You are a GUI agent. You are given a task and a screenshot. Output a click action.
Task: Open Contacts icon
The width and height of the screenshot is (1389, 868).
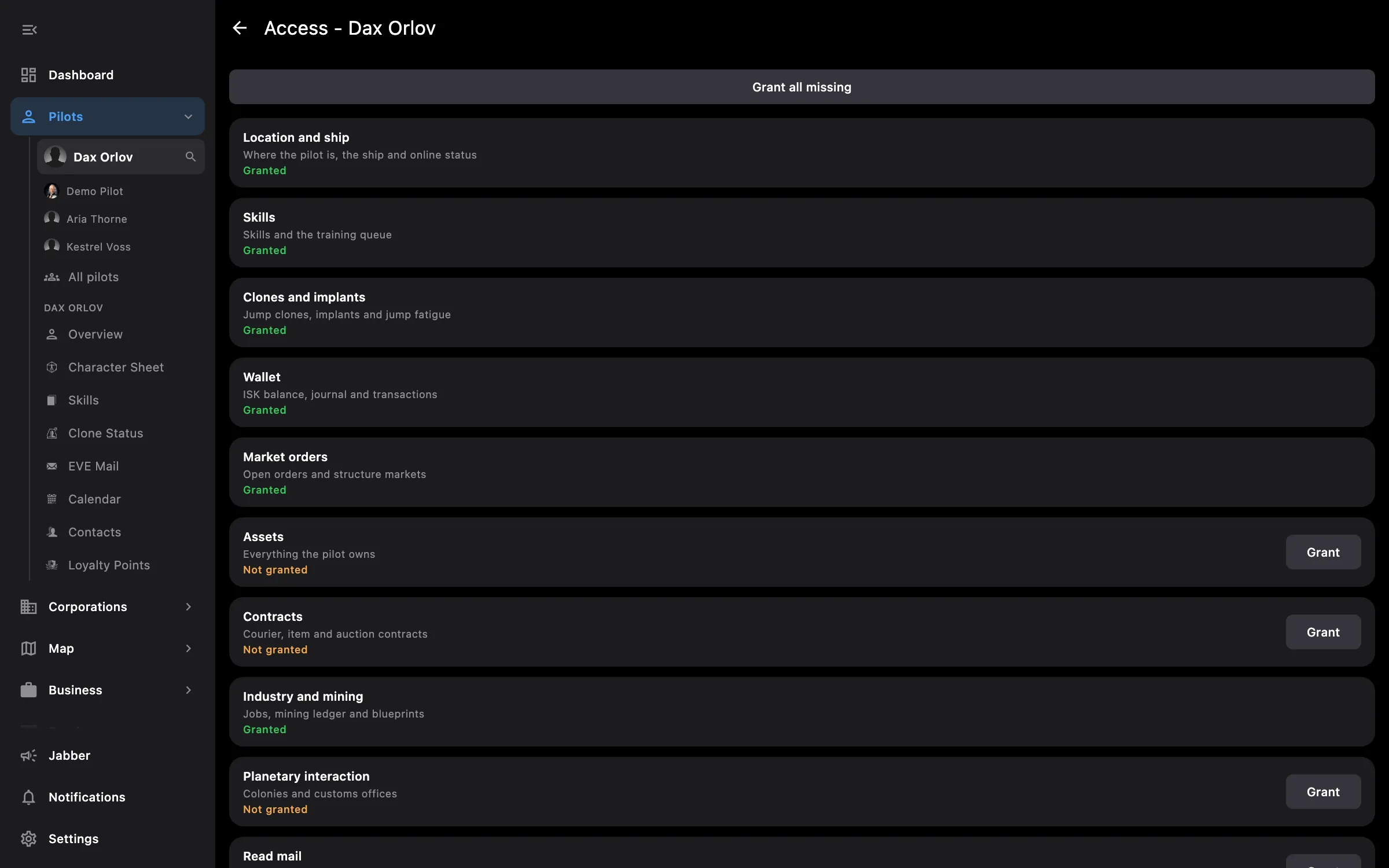(x=52, y=532)
